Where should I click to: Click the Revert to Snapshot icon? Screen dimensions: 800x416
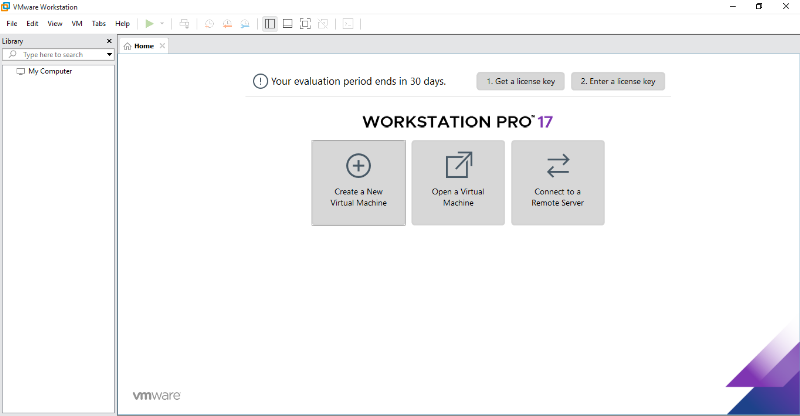pos(227,23)
